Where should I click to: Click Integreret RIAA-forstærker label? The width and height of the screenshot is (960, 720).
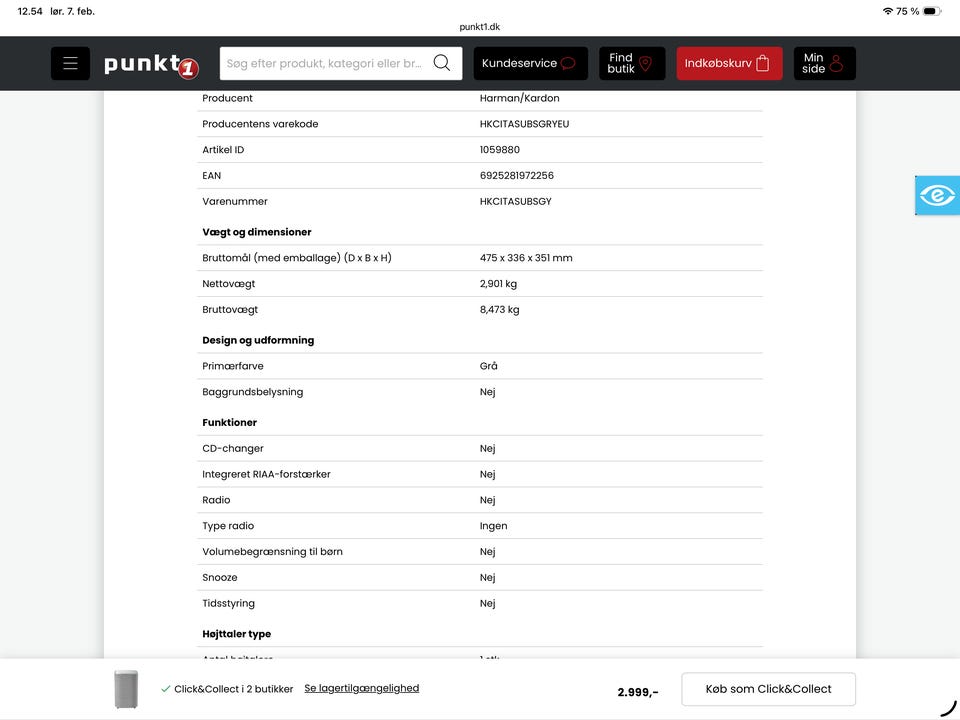click(266, 474)
